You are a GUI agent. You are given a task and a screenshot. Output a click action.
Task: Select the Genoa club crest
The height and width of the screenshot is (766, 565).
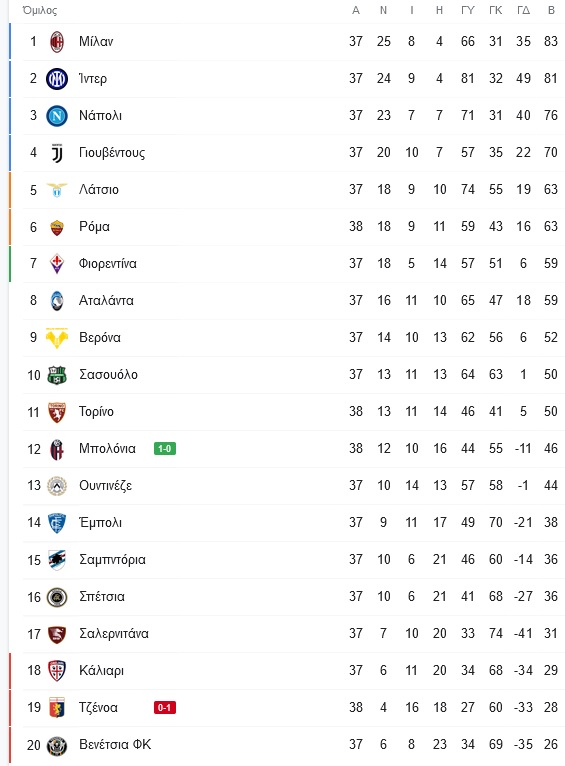pos(57,708)
